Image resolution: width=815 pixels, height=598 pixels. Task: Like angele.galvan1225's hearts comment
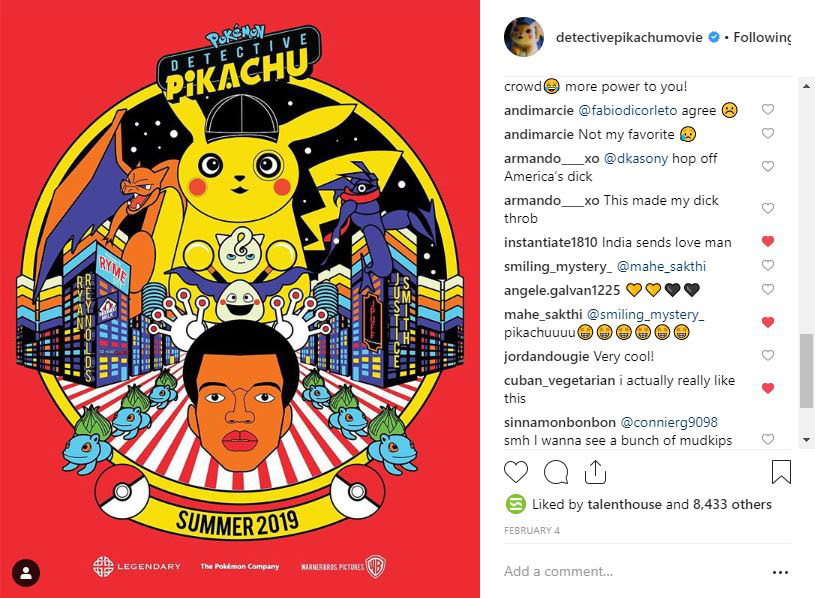(768, 289)
